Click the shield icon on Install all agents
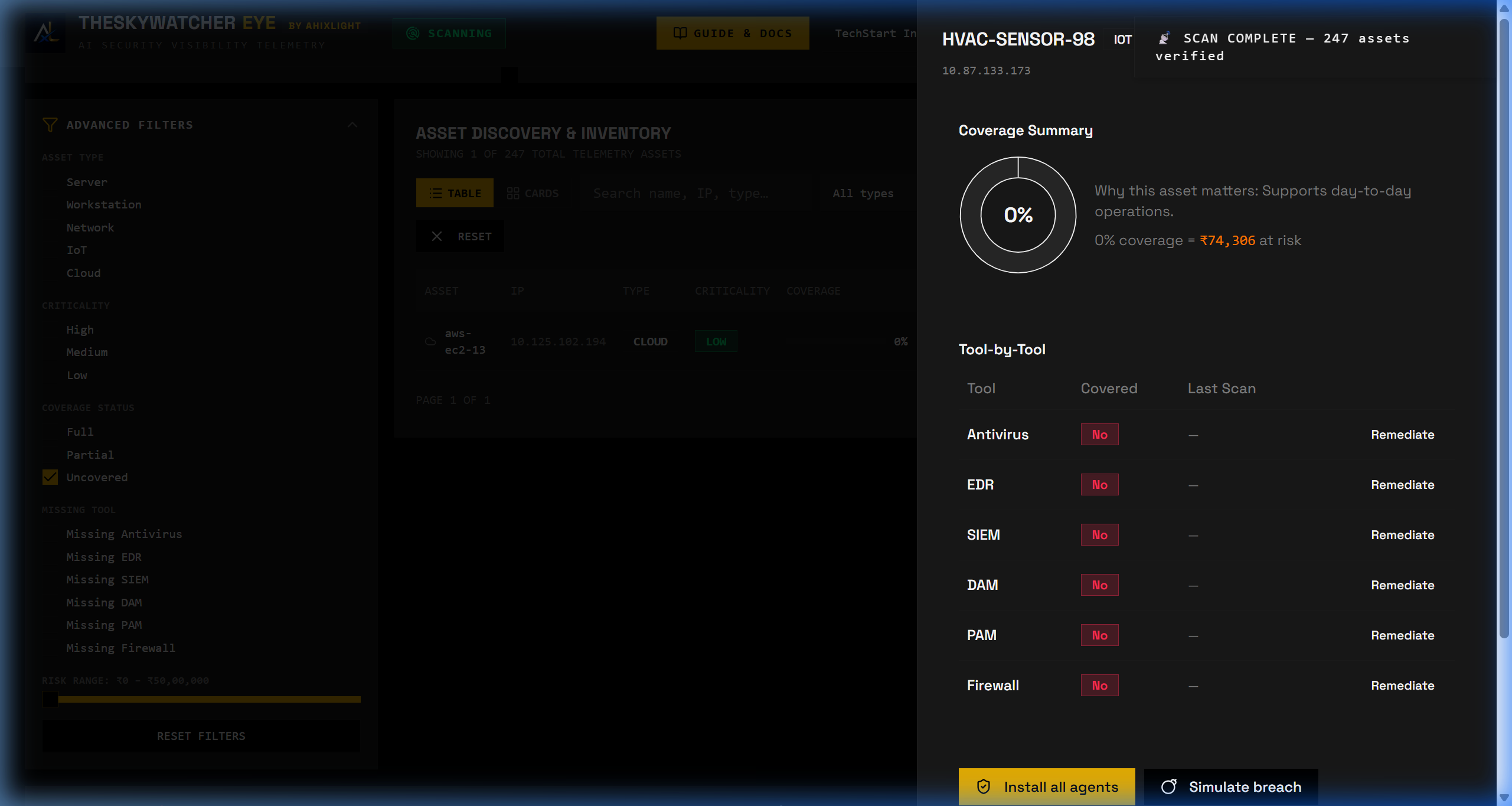This screenshot has height=806, width=1512. pyautogui.click(x=984, y=787)
